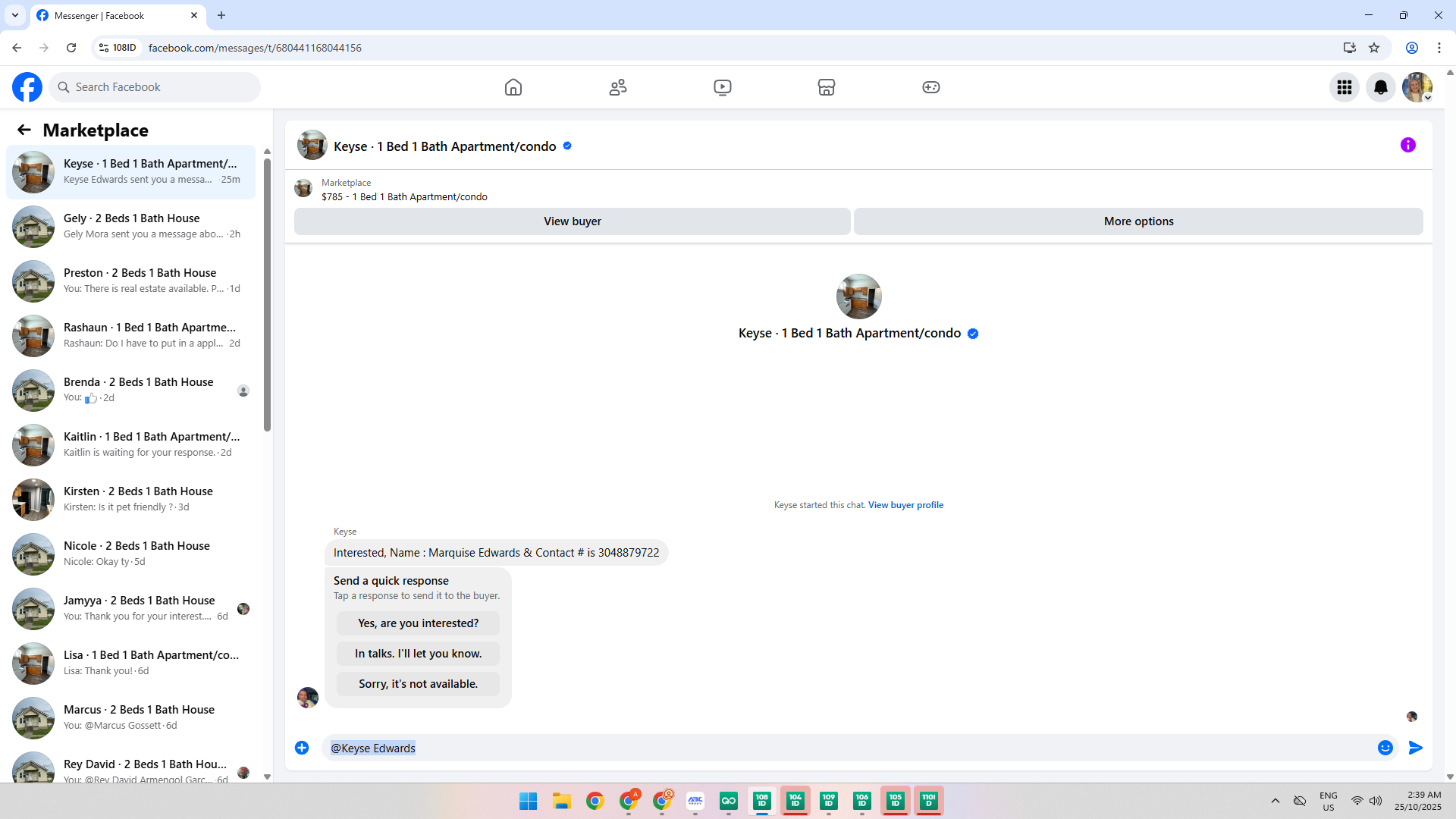Open the Watch video icon
This screenshot has width=1456, height=819.
(723, 87)
